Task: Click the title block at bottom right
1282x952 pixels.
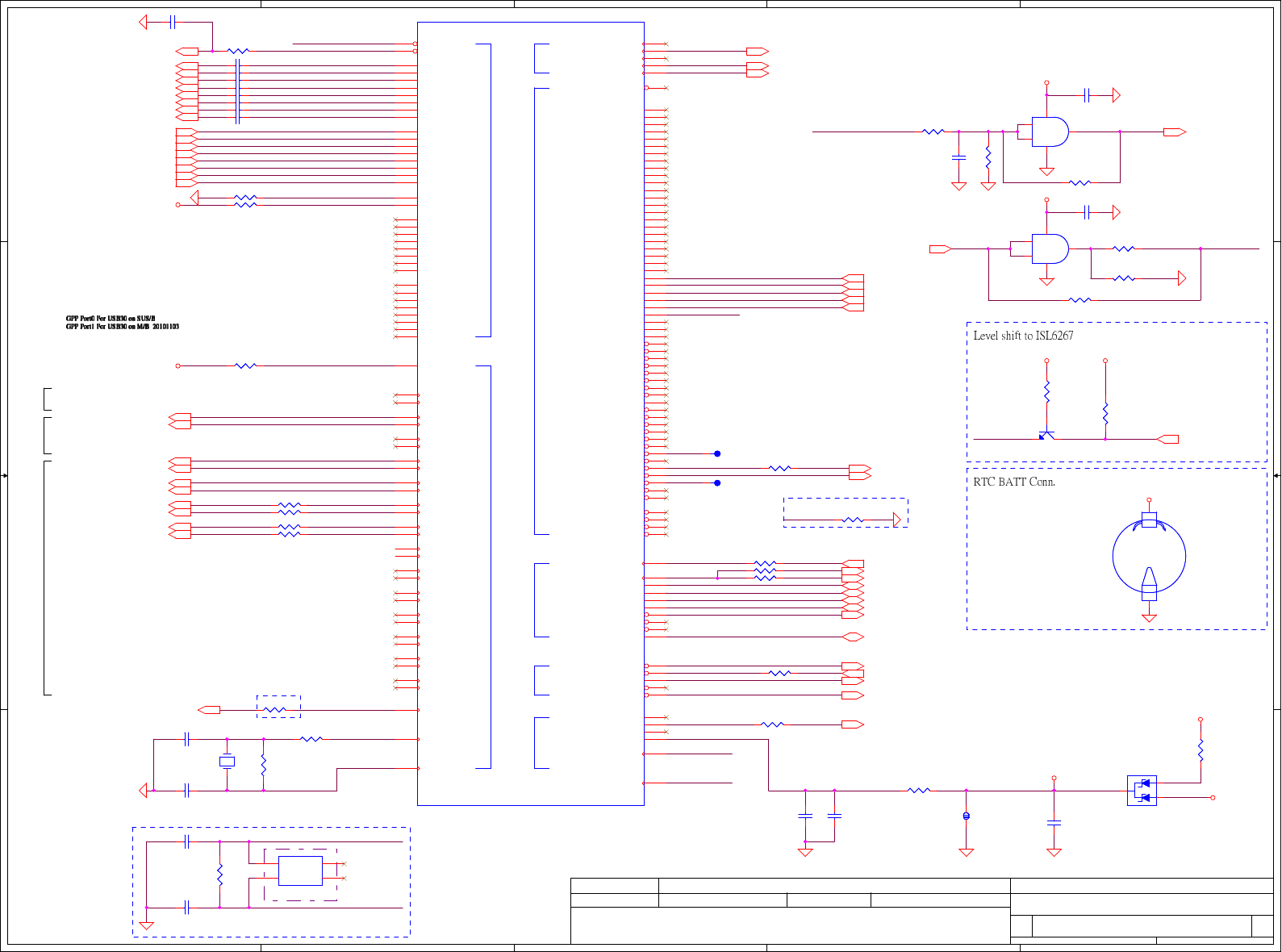Action: [x=921, y=911]
